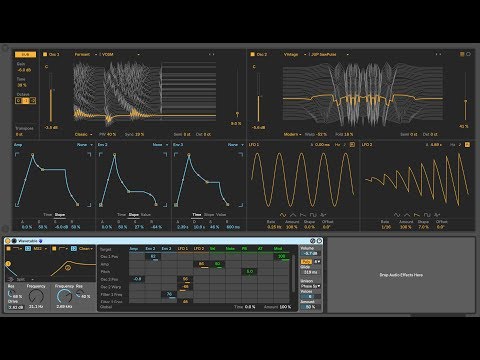The image size is (480, 360).
Task: Open the Env 3 loop mode dropdown
Action: 236,145
